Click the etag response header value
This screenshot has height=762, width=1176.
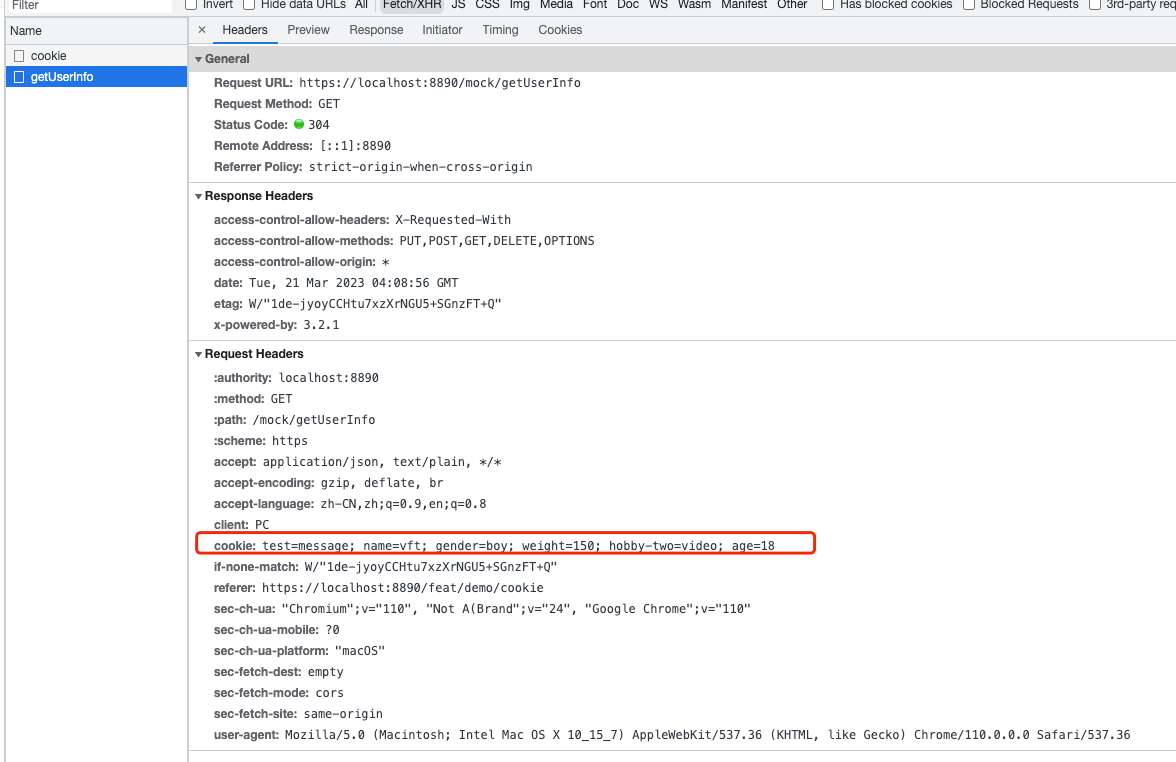(375, 304)
